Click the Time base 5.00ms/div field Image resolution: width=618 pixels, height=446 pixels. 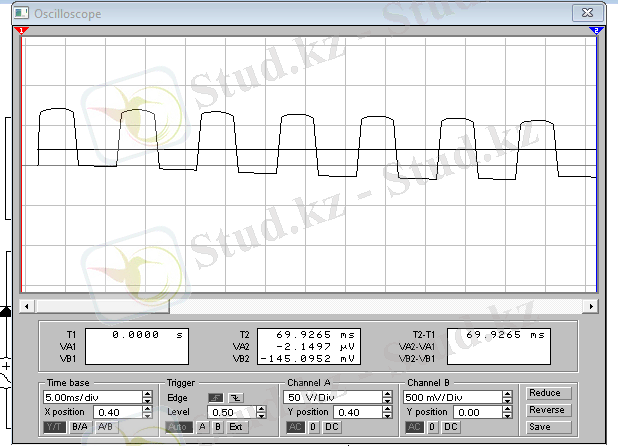coord(92,397)
